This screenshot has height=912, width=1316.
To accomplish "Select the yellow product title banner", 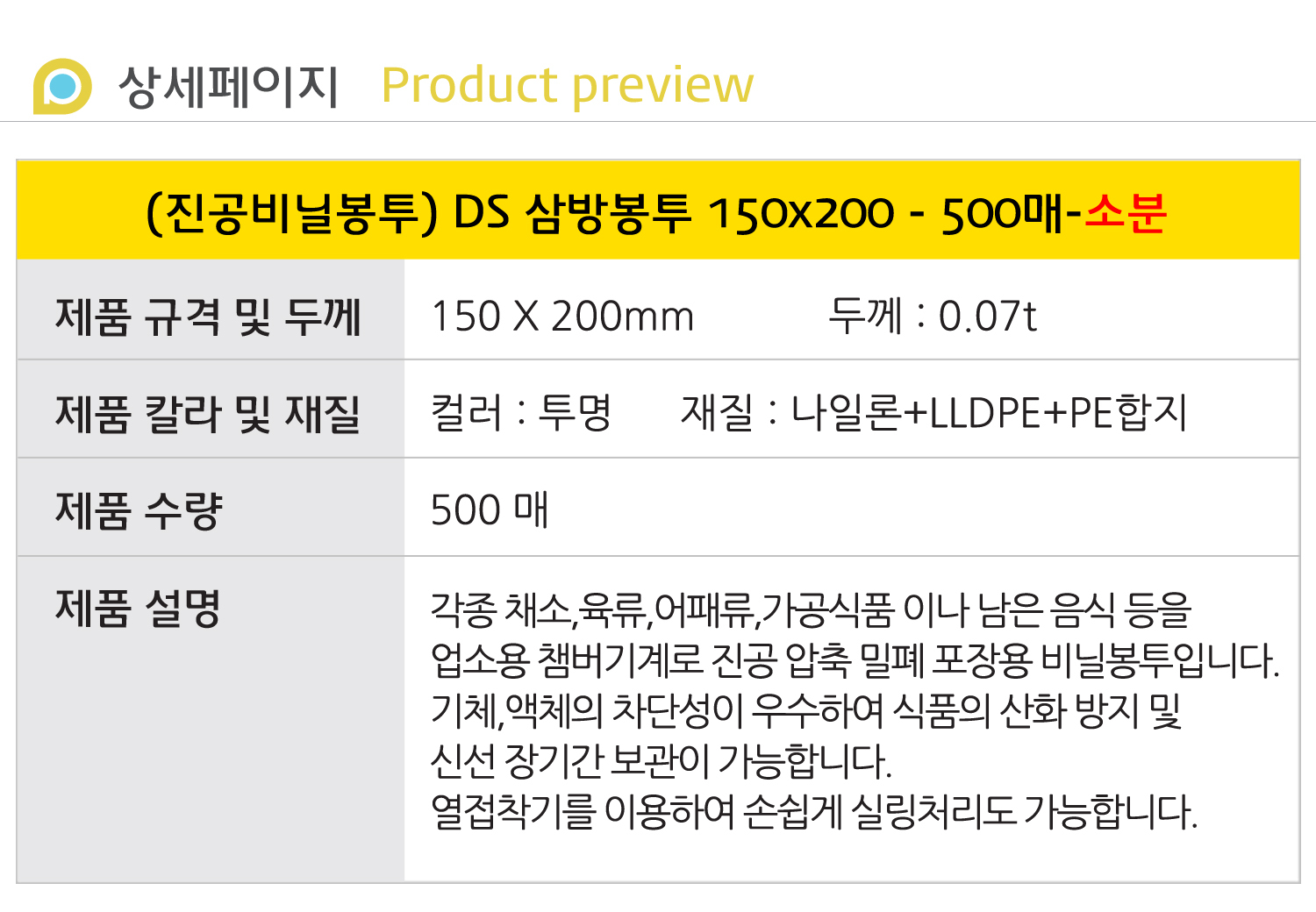I will pyautogui.click(x=658, y=210).
